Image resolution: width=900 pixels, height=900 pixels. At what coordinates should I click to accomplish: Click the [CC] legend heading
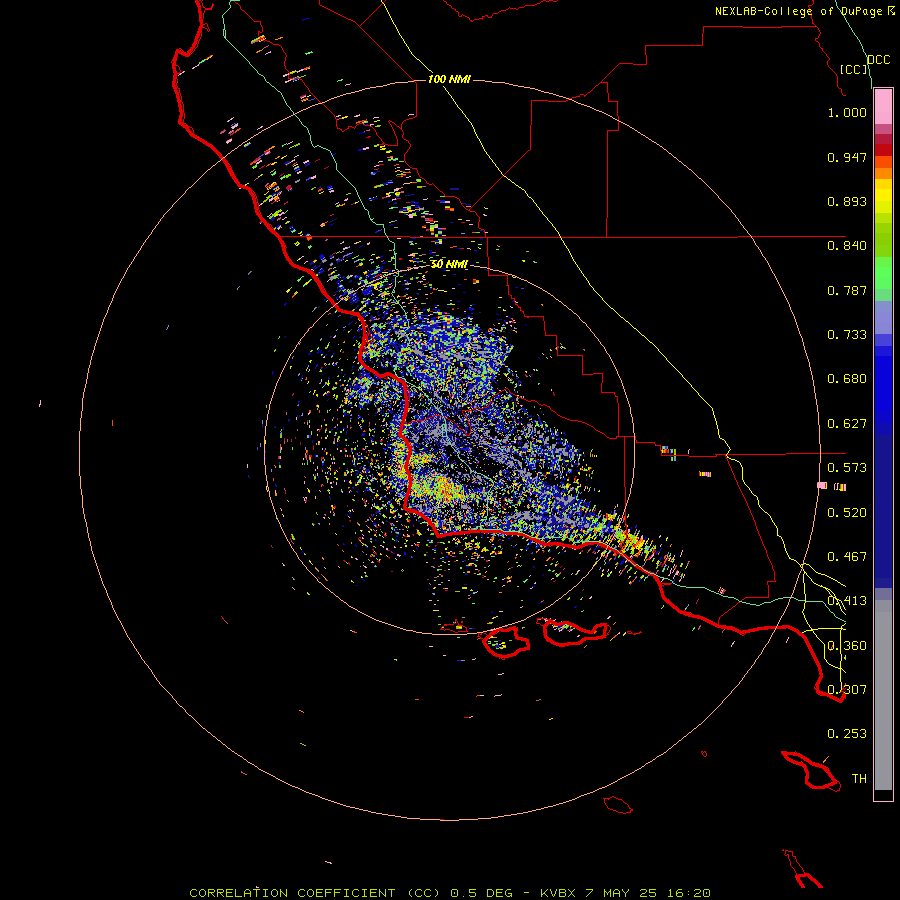(854, 69)
